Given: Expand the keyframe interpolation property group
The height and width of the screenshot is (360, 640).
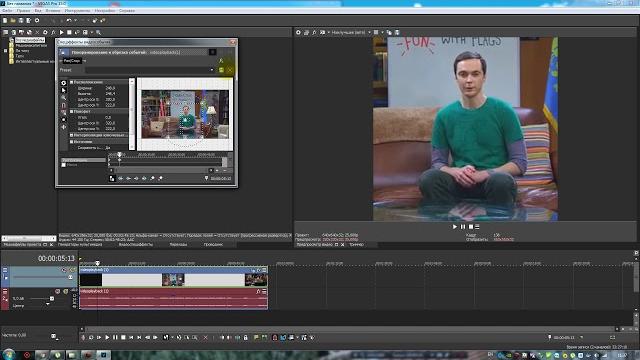Looking at the screenshot, I should [71, 135].
